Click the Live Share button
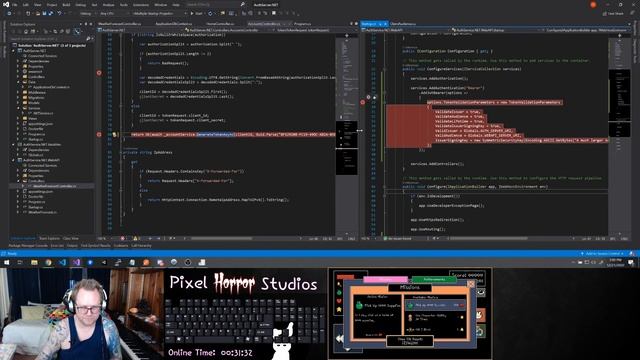This screenshot has height=360, width=640. 613,13
